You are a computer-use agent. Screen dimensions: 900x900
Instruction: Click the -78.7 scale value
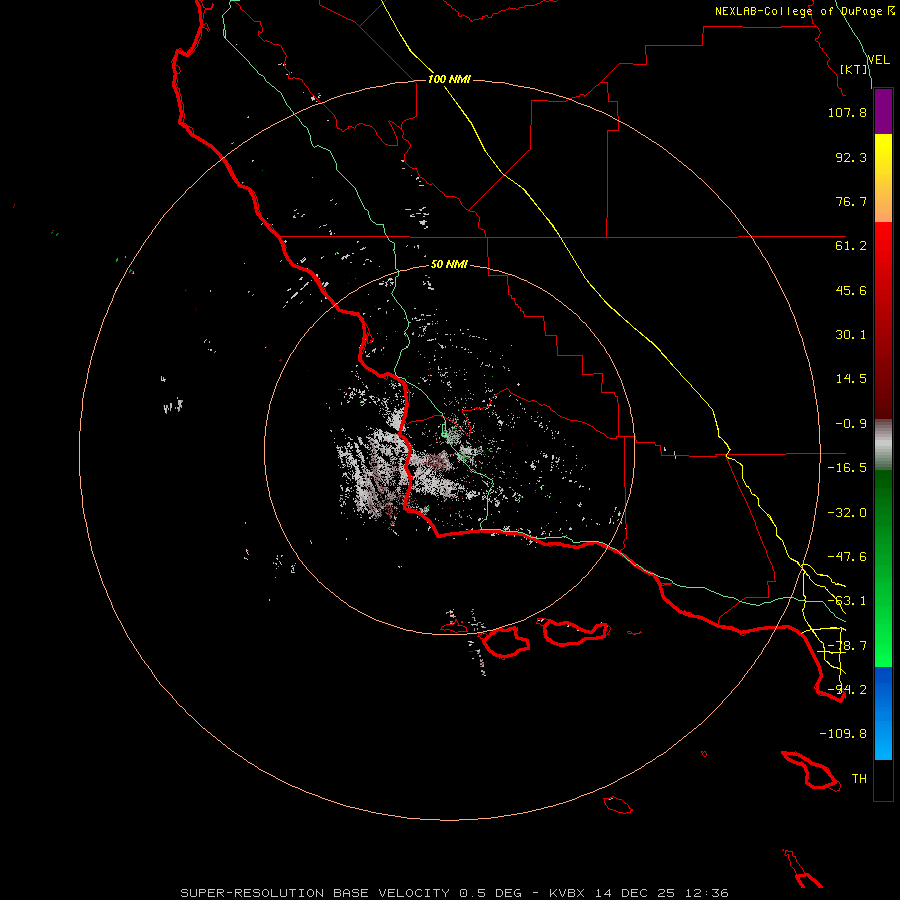tap(847, 646)
